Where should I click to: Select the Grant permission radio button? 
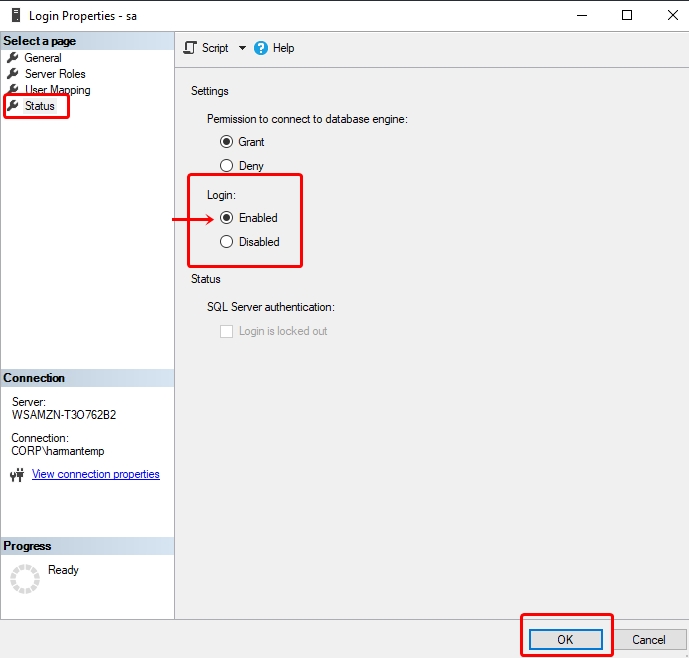pyautogui.click(x=226, y=142)
